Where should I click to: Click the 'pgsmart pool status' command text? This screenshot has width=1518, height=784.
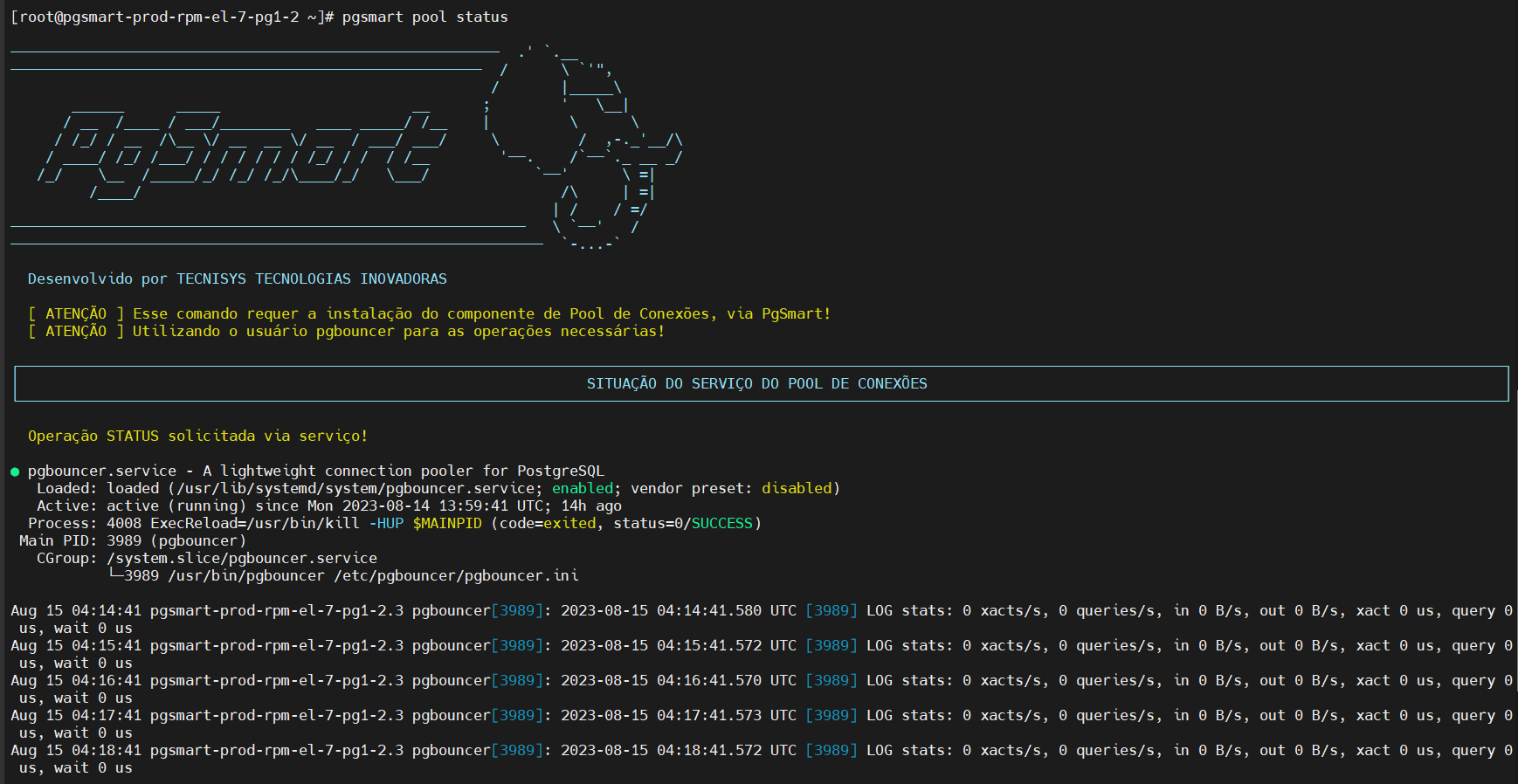pos(424,17)
